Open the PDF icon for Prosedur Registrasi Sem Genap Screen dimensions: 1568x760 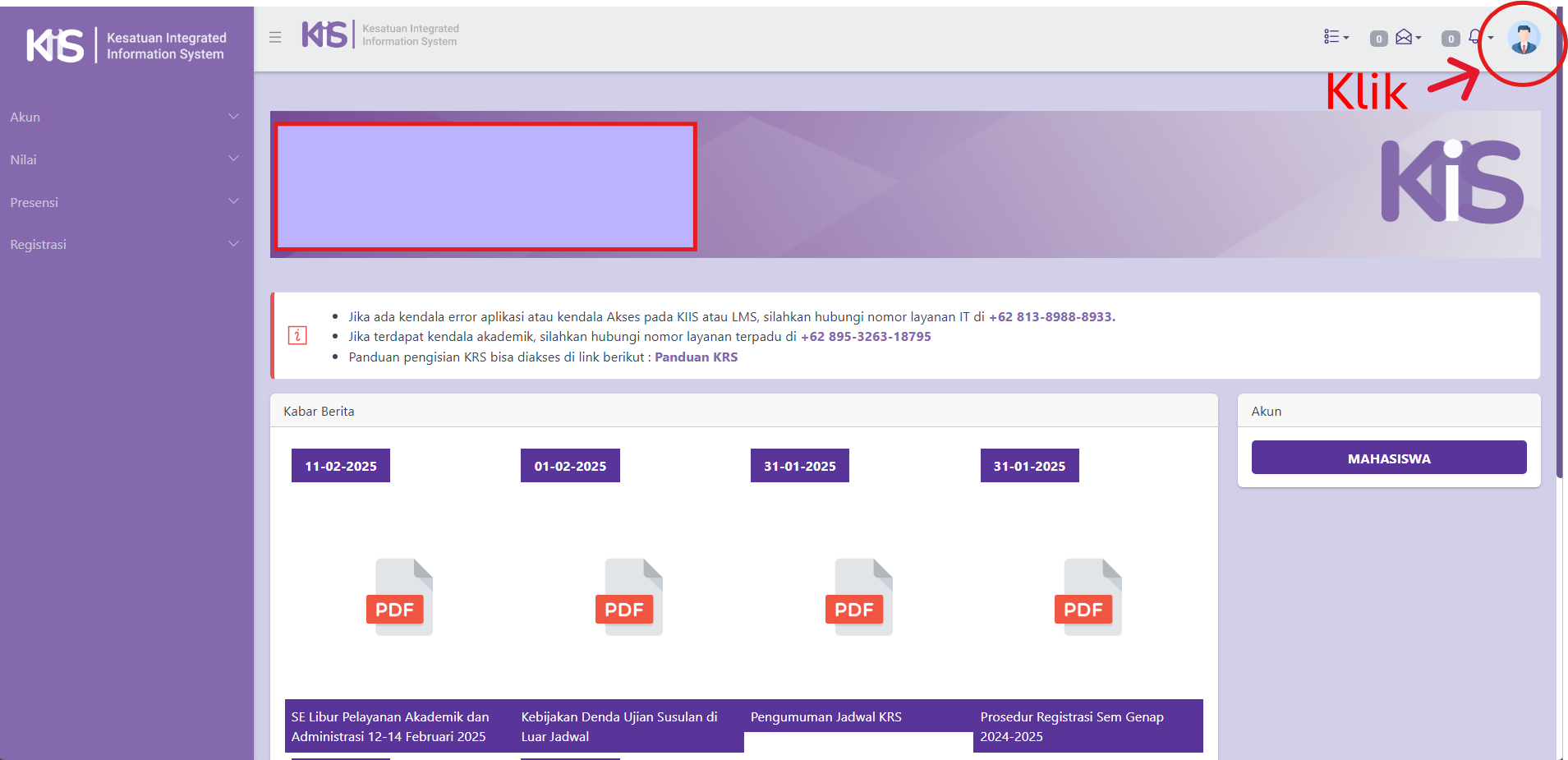1088,597
